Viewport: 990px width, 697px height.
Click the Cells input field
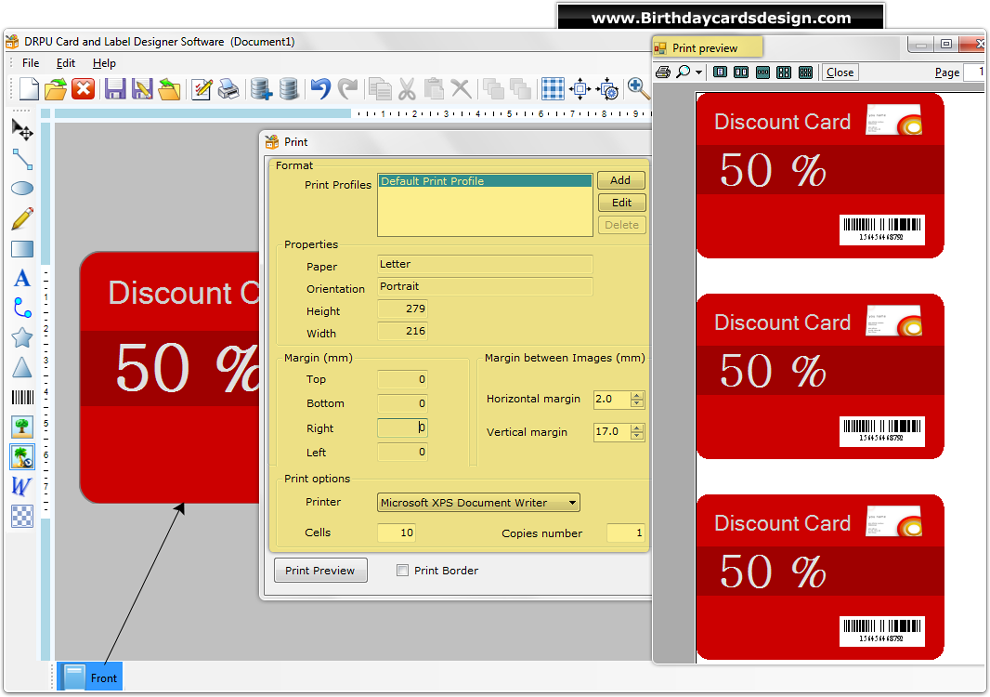(397, 533)
